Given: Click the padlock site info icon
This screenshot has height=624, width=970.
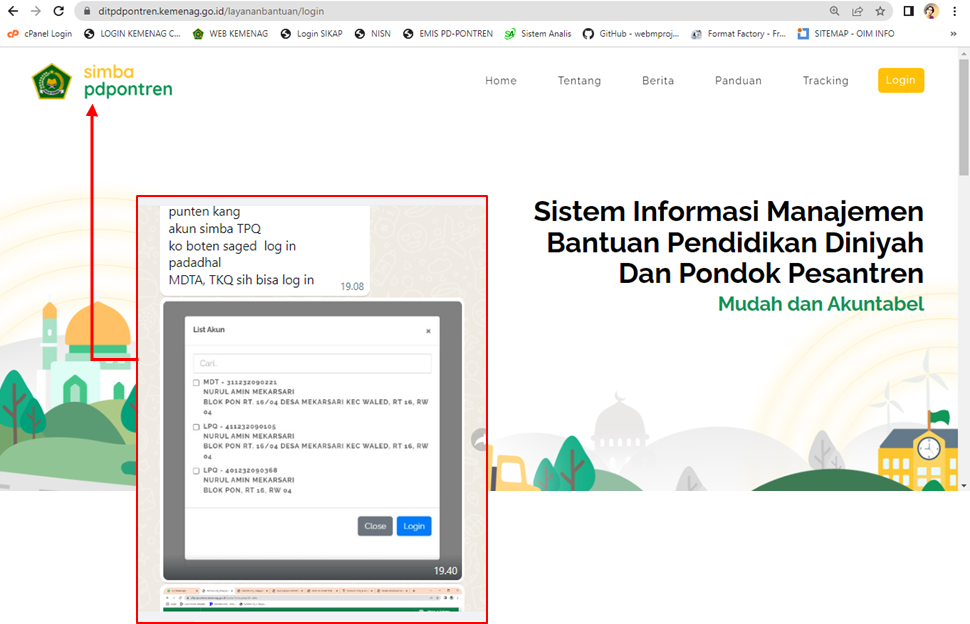Looking at the screenshot, I should click(x=87, y=11).
